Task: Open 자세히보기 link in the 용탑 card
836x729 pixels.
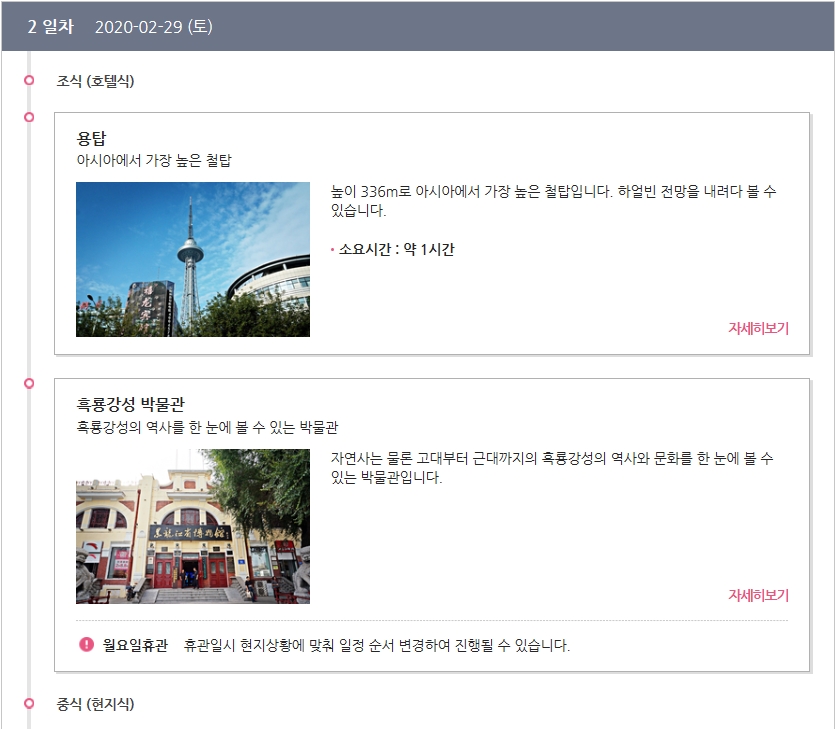Action: pyautogui.click(x=758, y=328)
